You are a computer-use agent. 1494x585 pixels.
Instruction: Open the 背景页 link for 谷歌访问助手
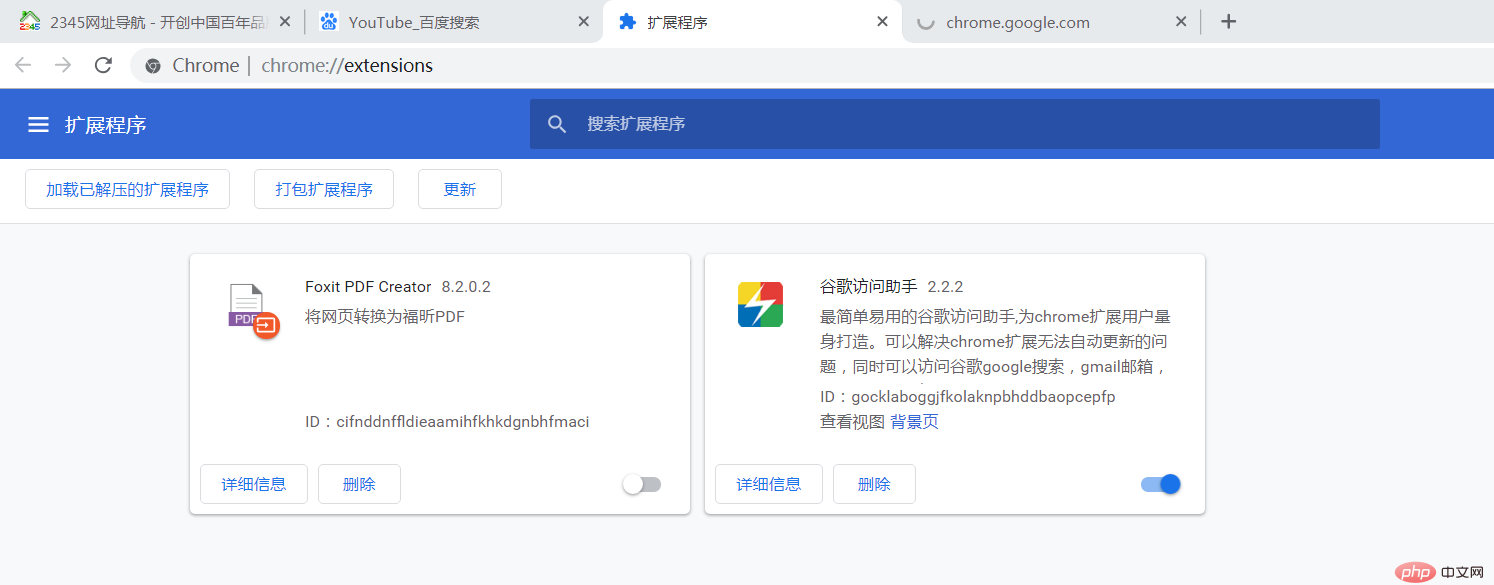pyautogui.click(x=913, y=421)
